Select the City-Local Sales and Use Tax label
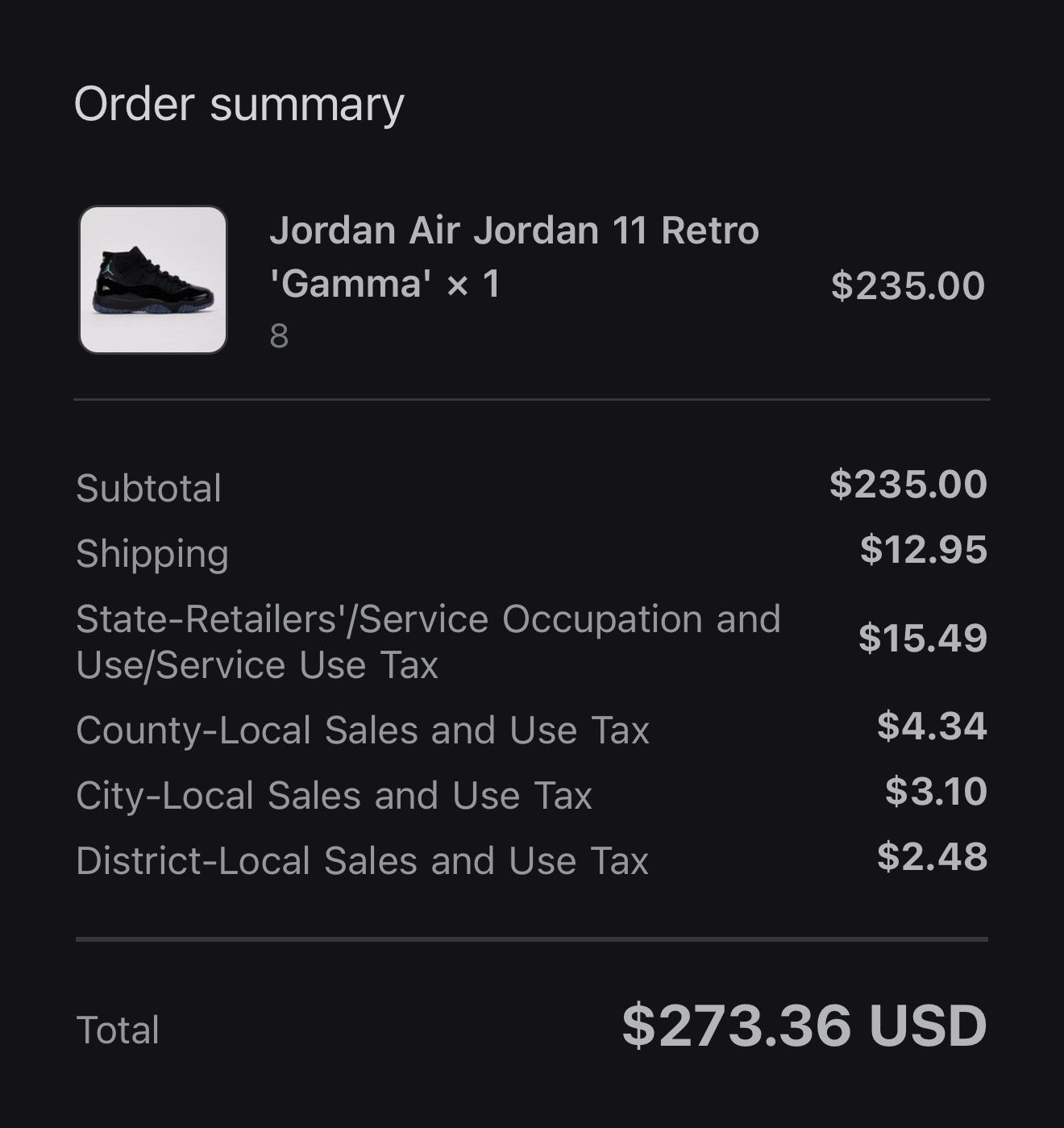This screenshot has height=1128, width=1064. coord(334,796)
